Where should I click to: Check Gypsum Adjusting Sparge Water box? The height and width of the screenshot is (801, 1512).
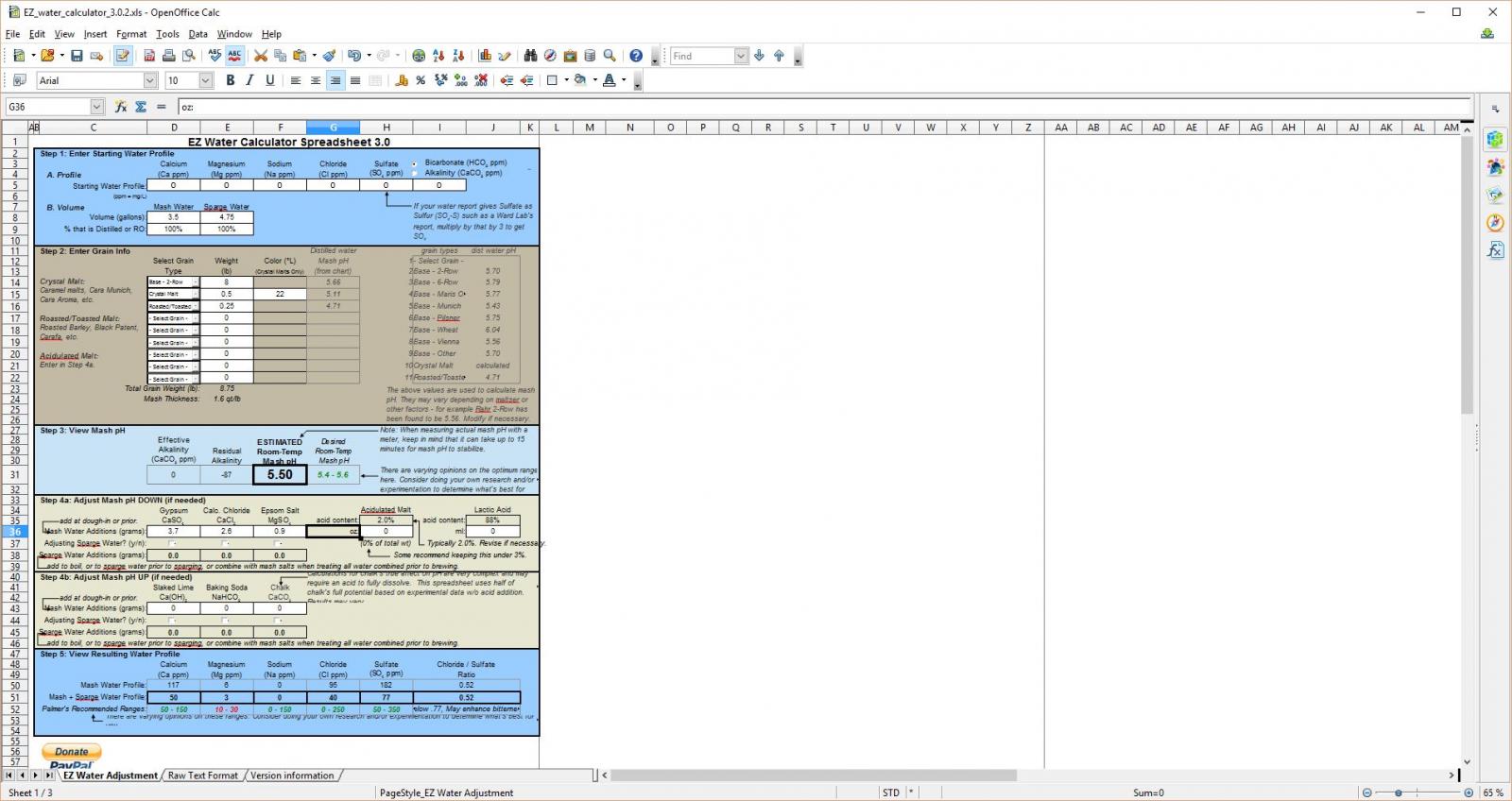[x=173, y=543]
